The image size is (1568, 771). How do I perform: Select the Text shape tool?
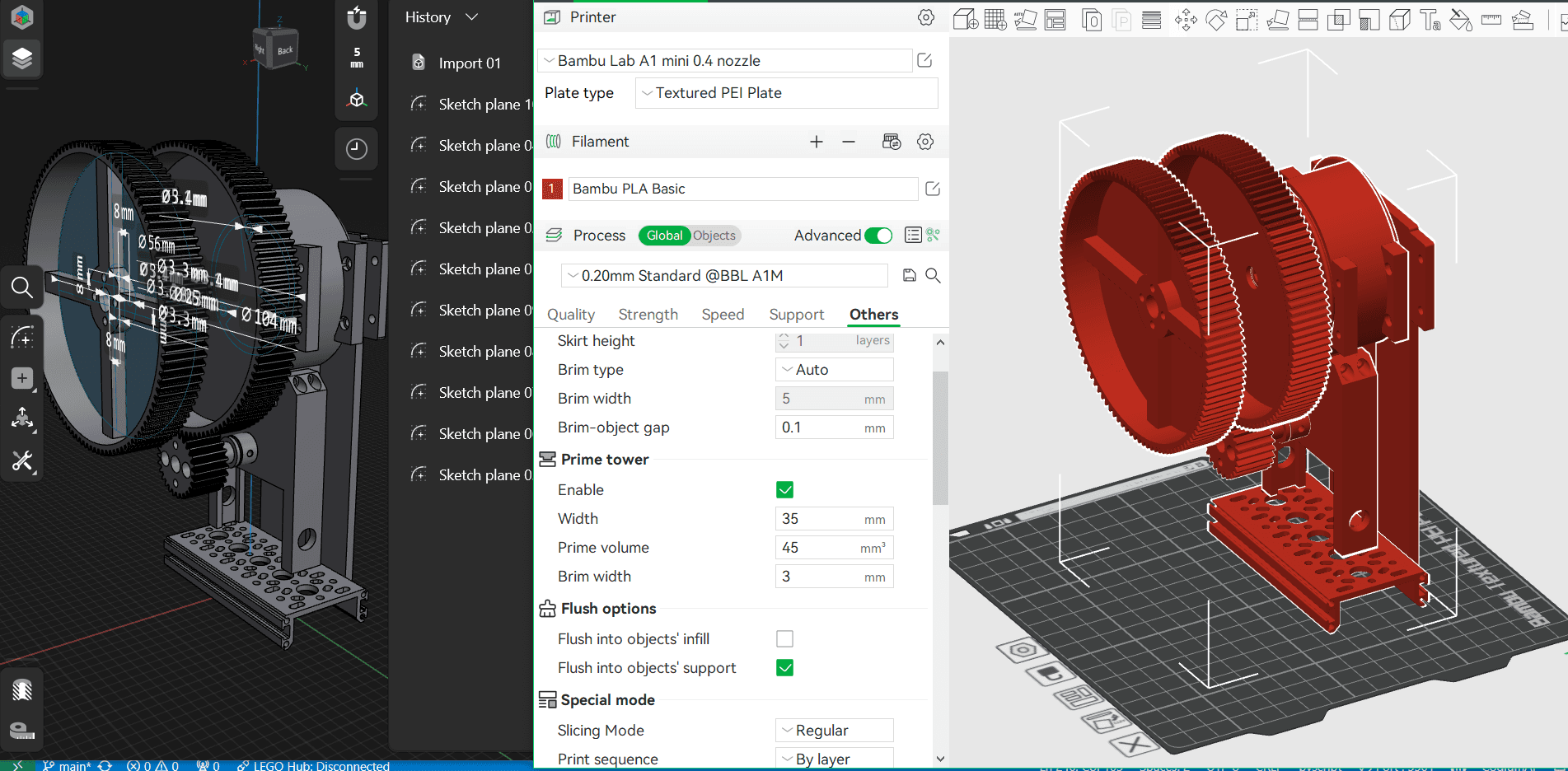1430,20
